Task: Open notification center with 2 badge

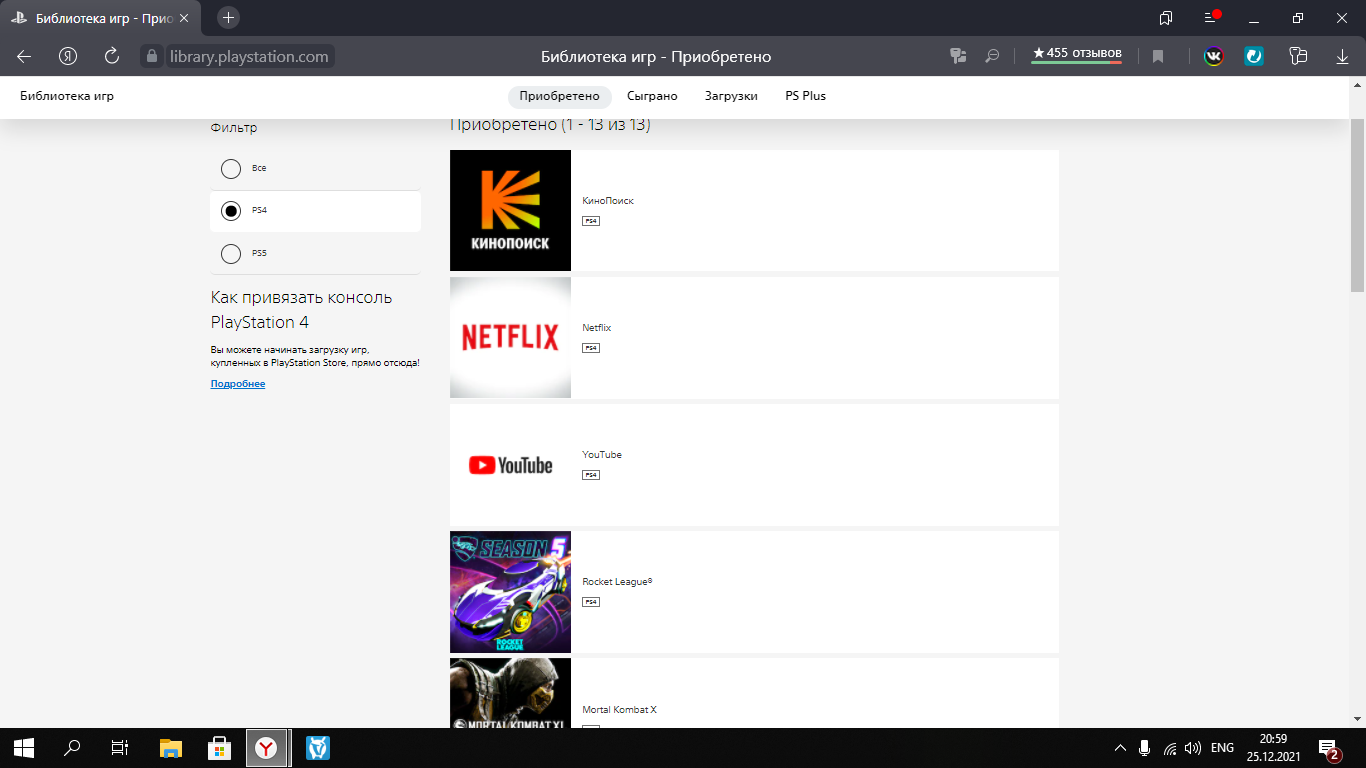Action: [x=1329, y=749]
